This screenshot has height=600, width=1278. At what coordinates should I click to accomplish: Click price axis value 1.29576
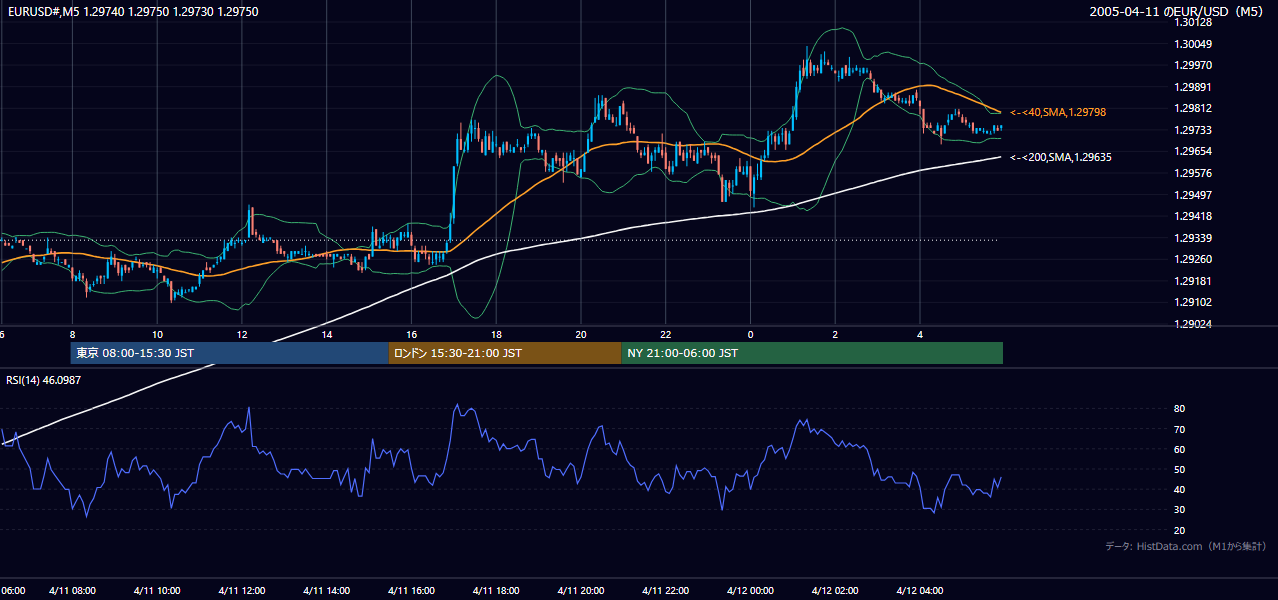click(x=1193, y=173)
